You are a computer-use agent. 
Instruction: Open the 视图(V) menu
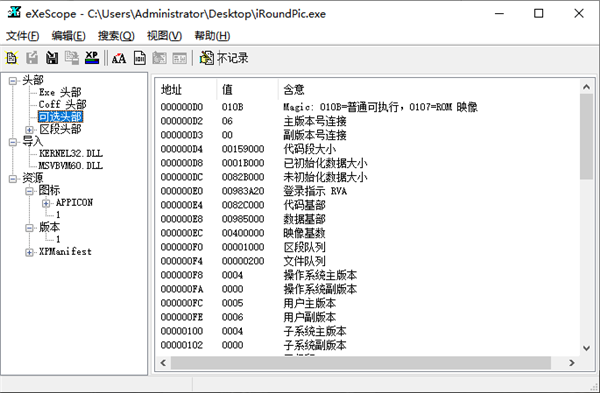click(x=164, y=36)
